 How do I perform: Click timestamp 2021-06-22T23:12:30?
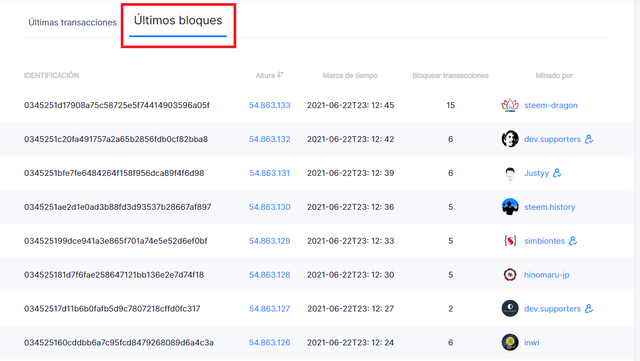pos(351,275)
